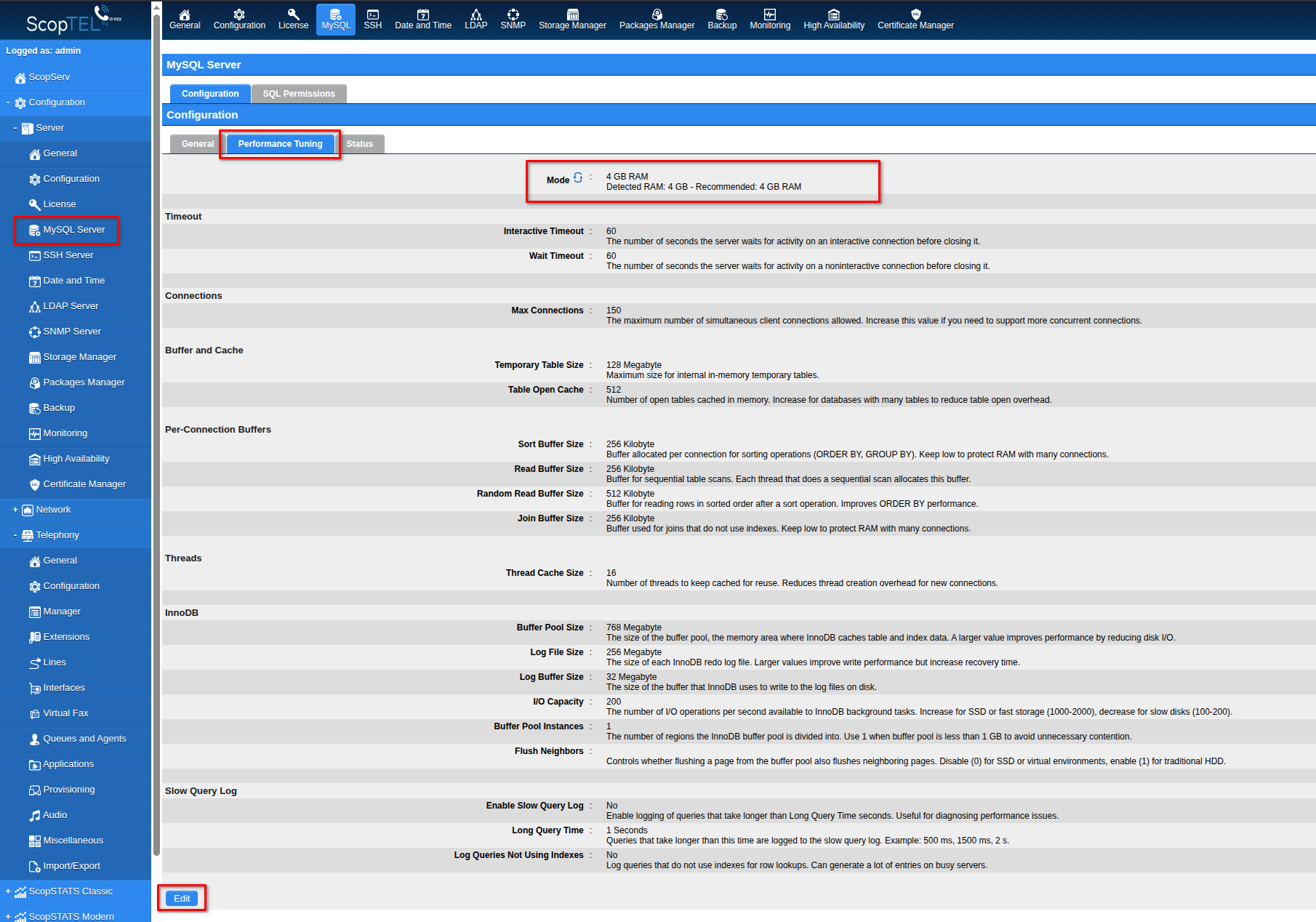The width and height of the screenshot is (1316, 922).
Task: Expand the ScopSTATS Modern node
Action: pos(8,916)
